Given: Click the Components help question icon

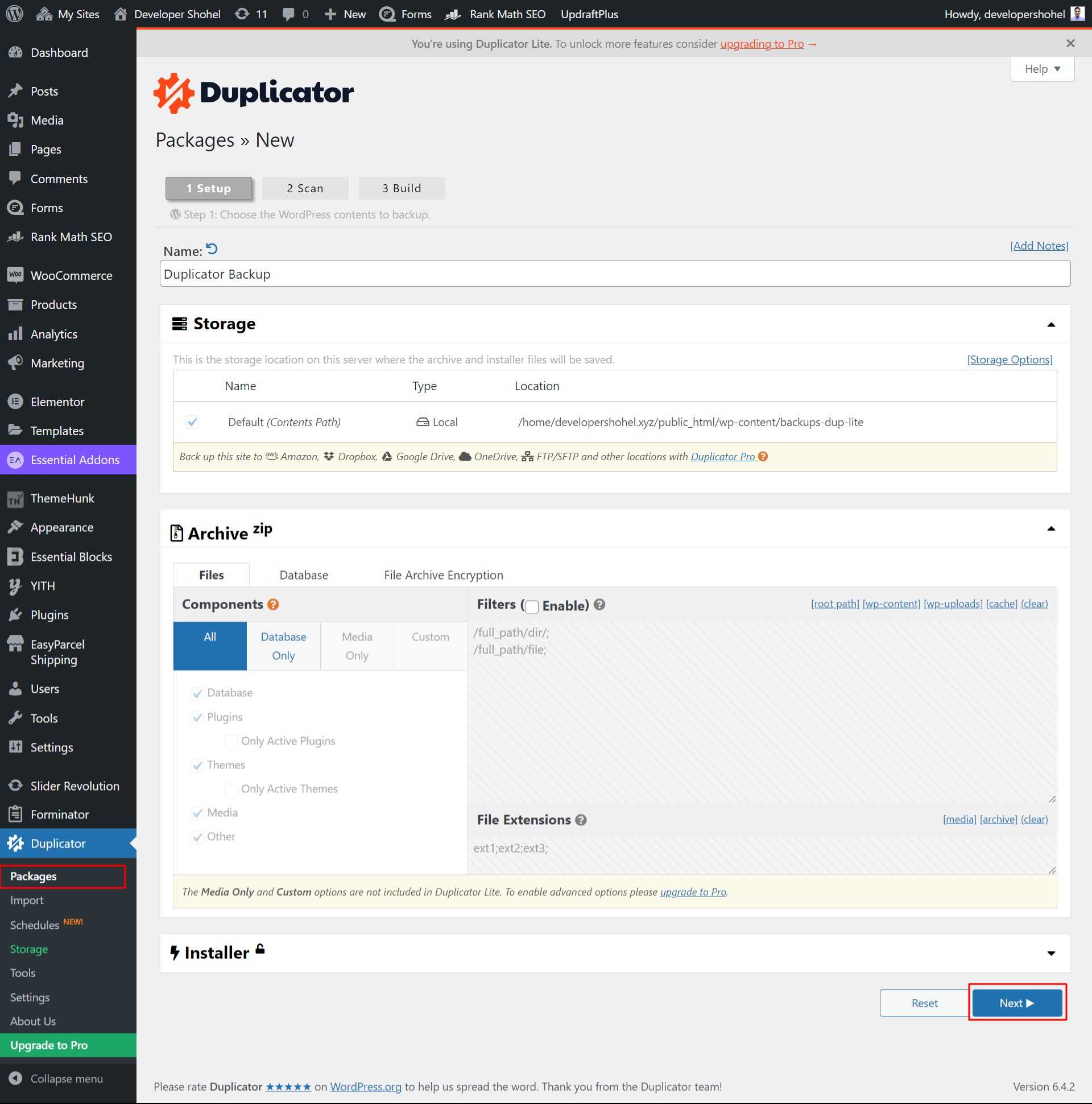Looking at the screenshot, I should pos(273,604).
